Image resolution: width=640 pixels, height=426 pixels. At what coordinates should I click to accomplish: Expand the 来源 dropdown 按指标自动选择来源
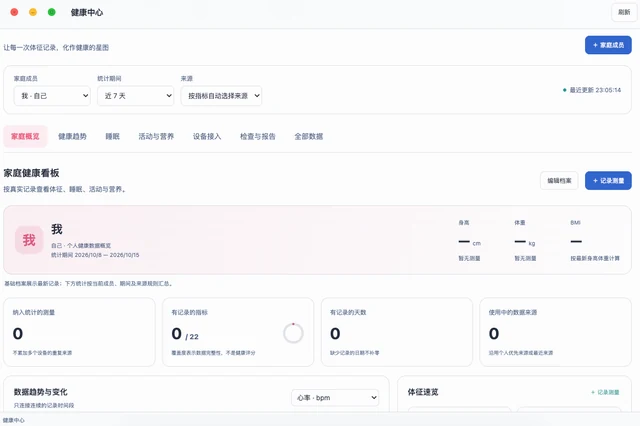pos(221,96)
